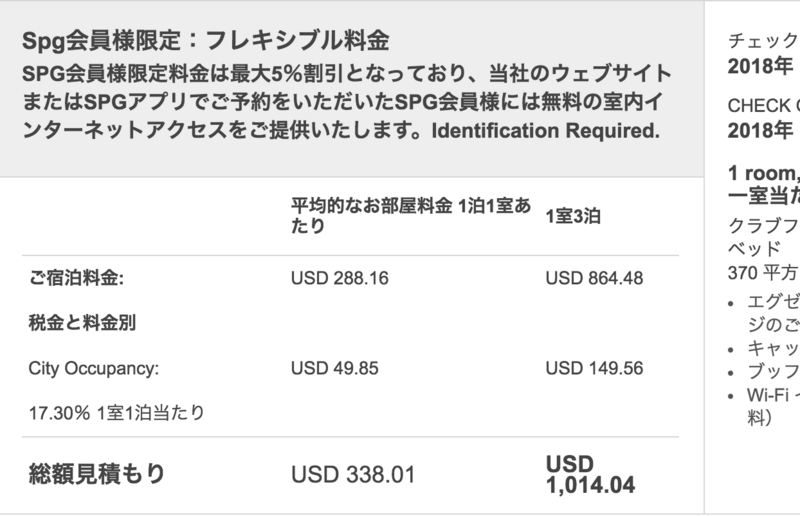
Task: Click the 1室3泊 column header
Action: click(x=573, y=216)
